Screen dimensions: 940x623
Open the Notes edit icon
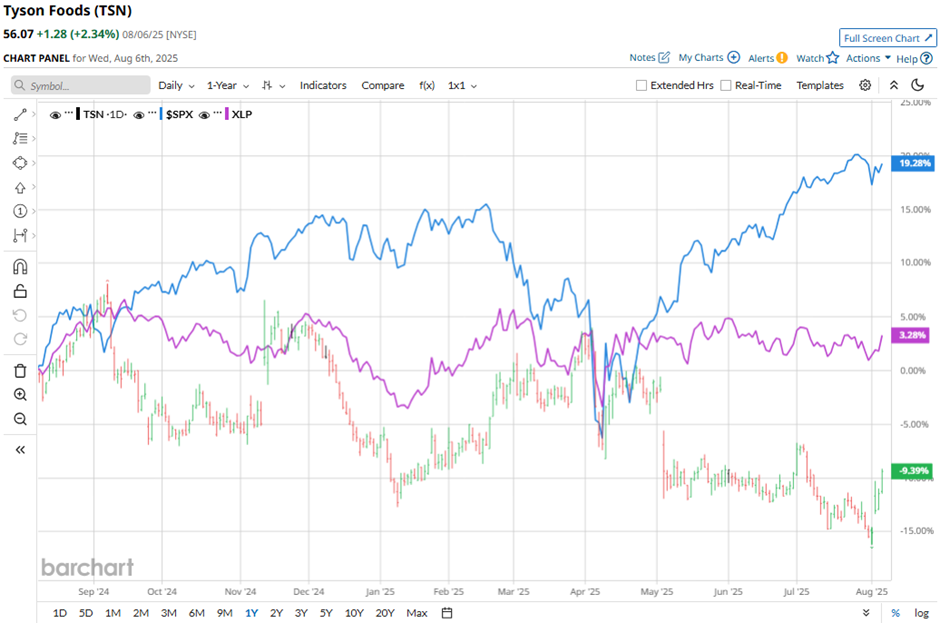(x=664, y=58)
